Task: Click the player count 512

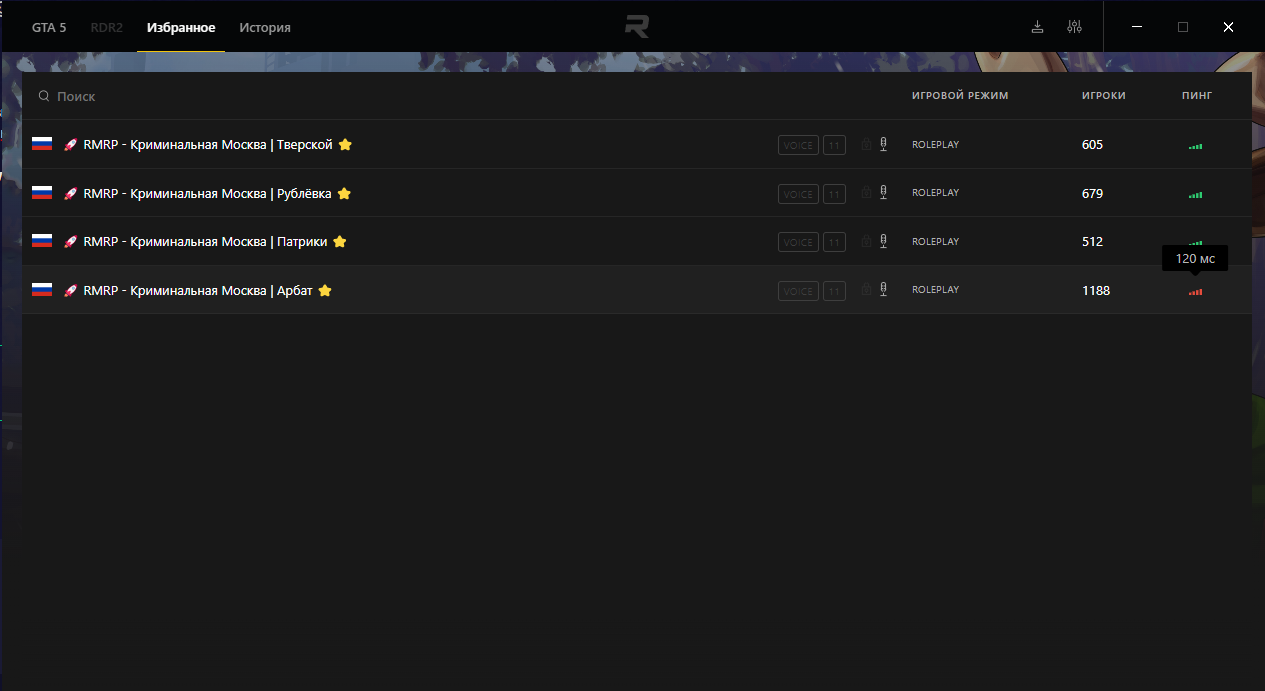Action: coord(1092,242)
